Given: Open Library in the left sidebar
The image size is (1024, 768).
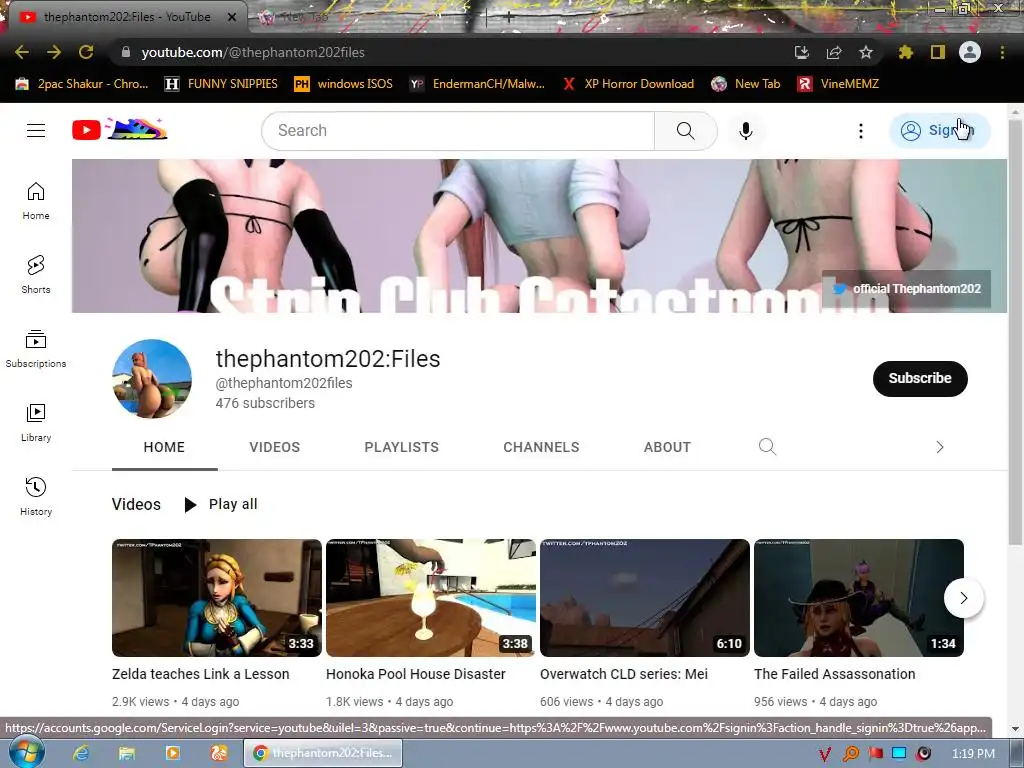Looking at the screenshot, I should pos(36,423).
